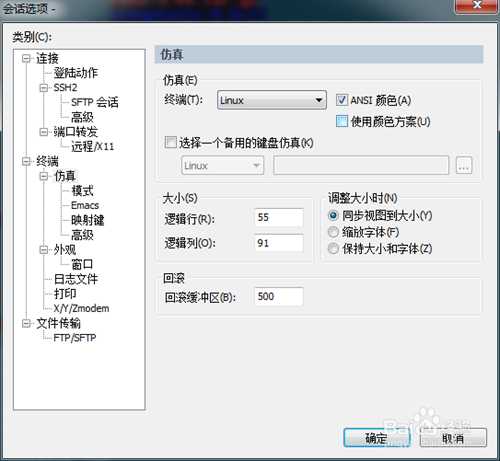Screen dimensions: 500x461
Task: Close the 会话选项 dialog window
Action: pos(477,5)
